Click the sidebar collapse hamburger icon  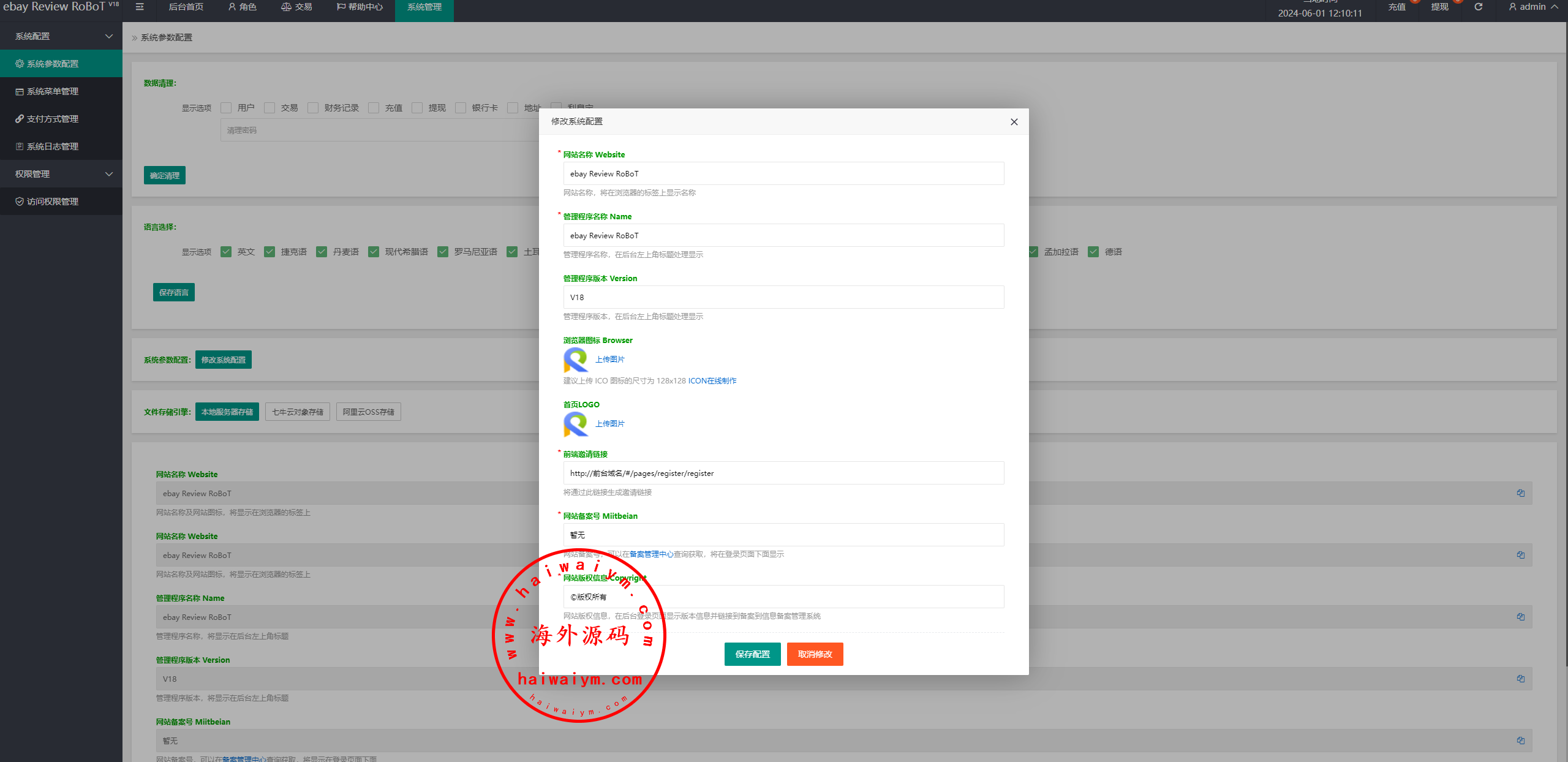pos(140,7)
